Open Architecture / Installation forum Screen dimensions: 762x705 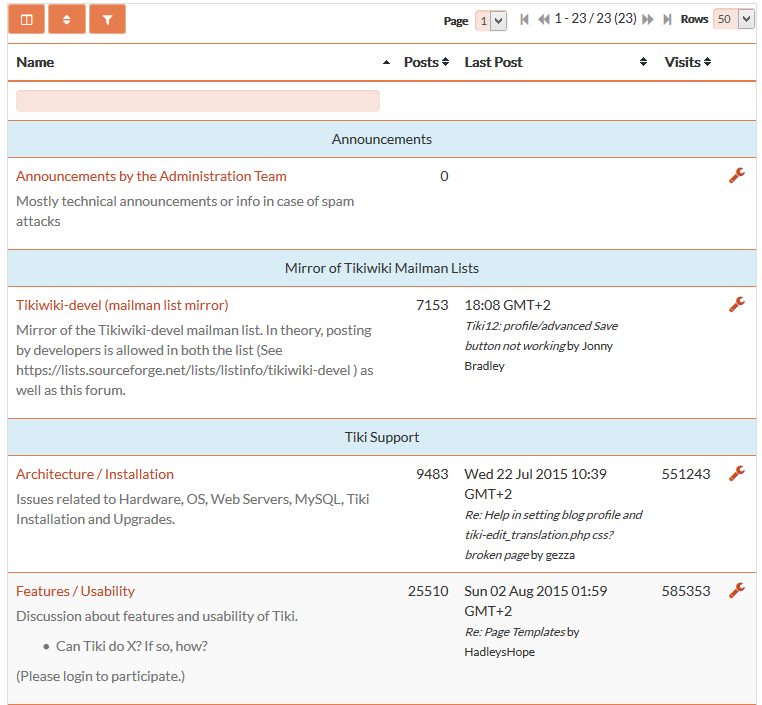[x=95, y=474]
